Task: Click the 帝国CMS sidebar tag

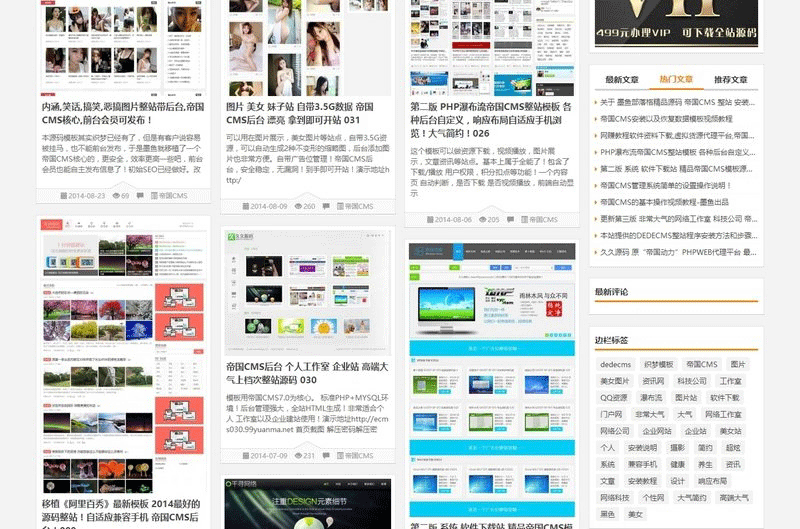Action: click(x=702, y=364)
